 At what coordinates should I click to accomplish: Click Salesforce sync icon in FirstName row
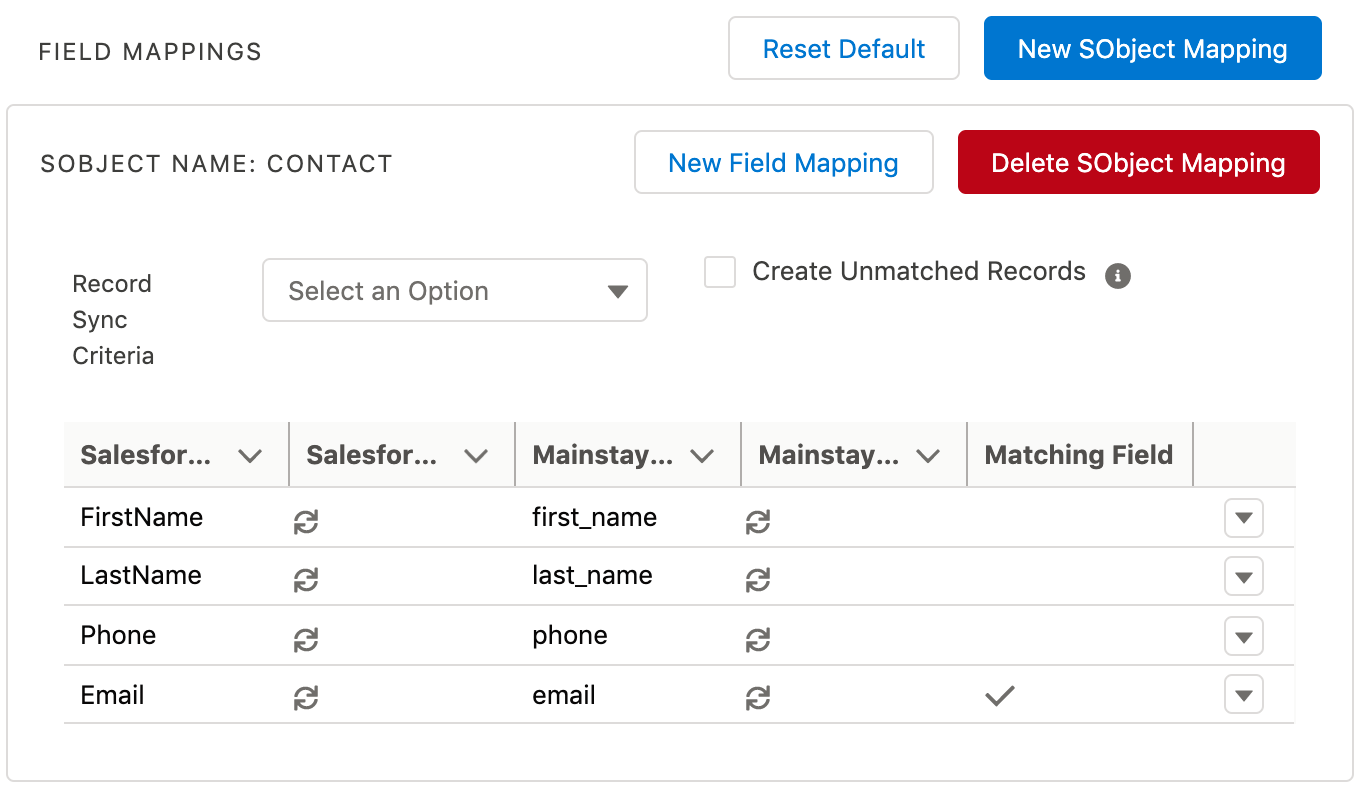click(x=306, y=521)
